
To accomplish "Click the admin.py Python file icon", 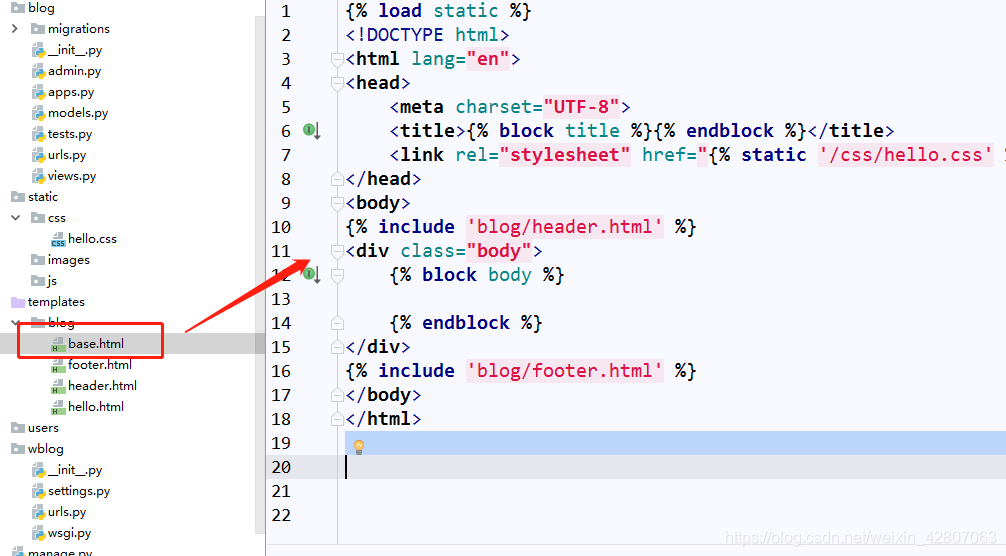I will 38,71.
